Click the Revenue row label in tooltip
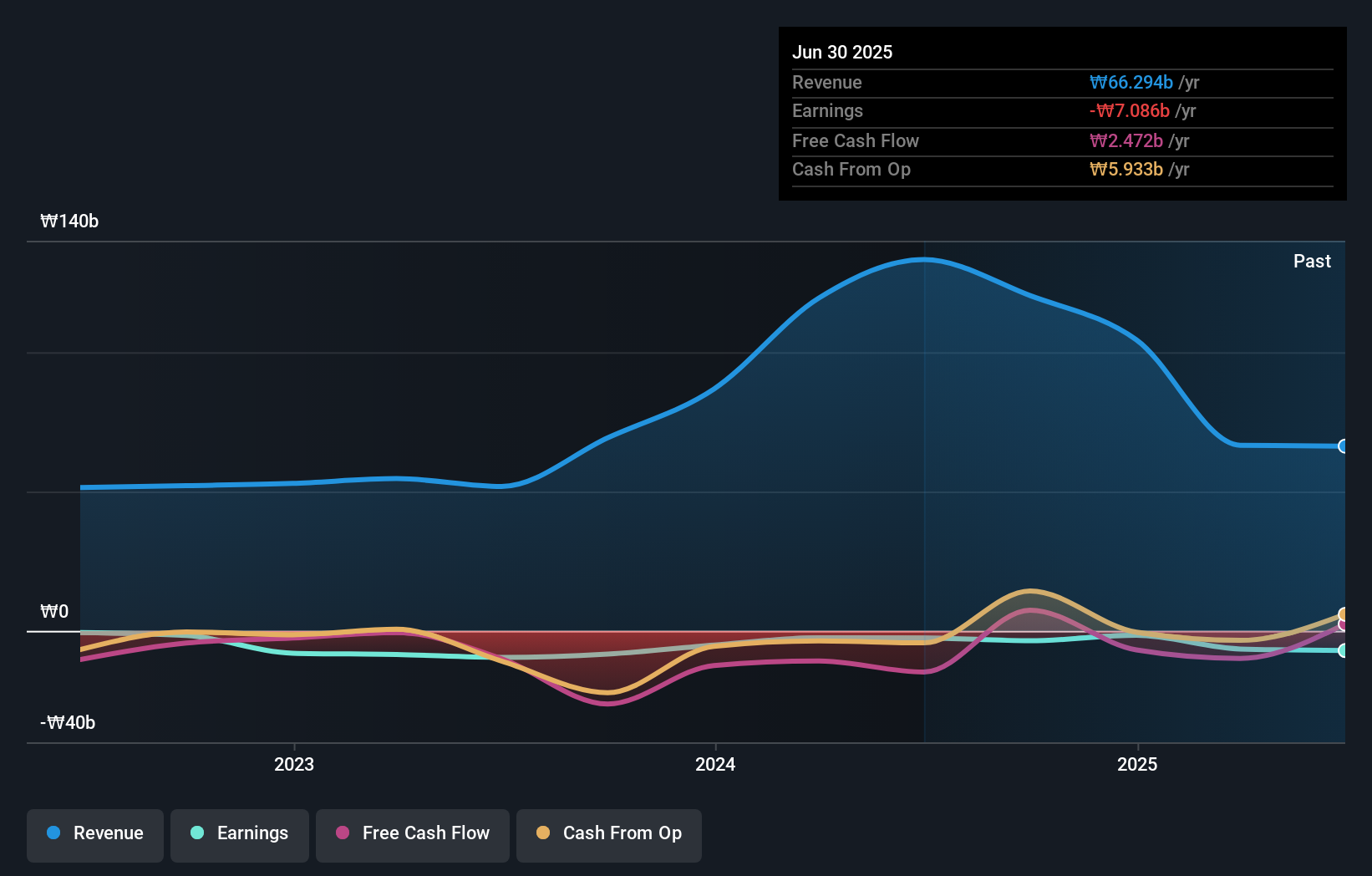1372x876 pixels. pos(827,83)
